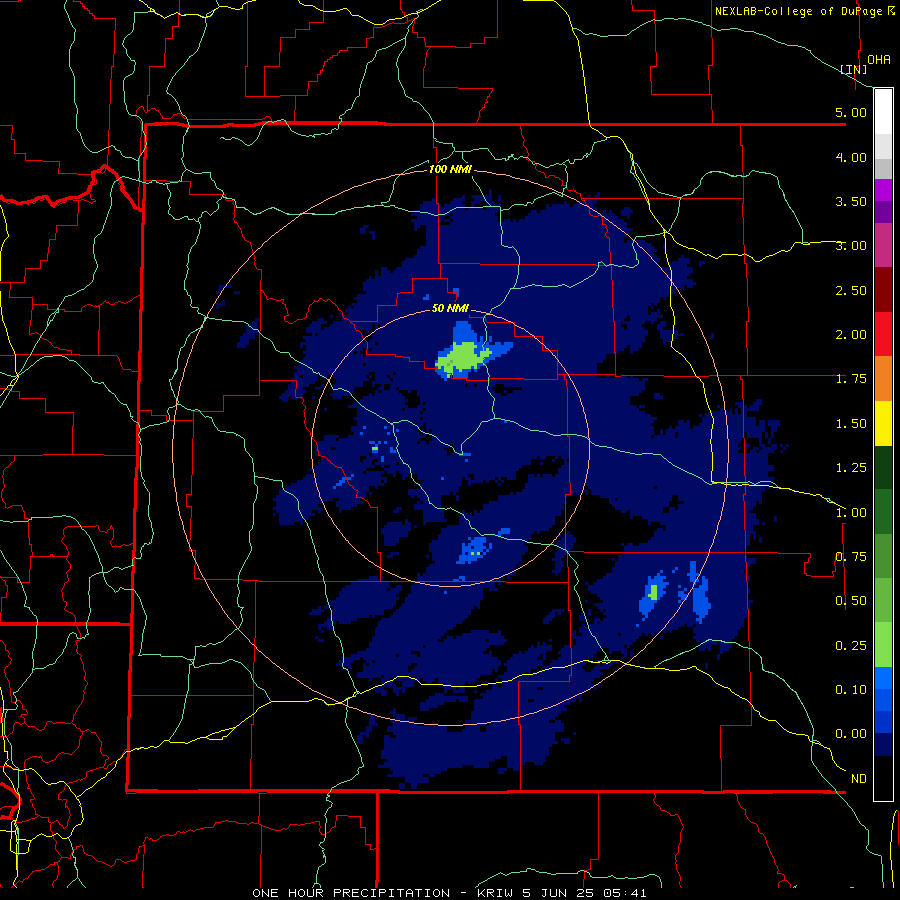900x900 pixels.
Task: Click the pink 3.00 legend swatch
Action: click(883, 245)
